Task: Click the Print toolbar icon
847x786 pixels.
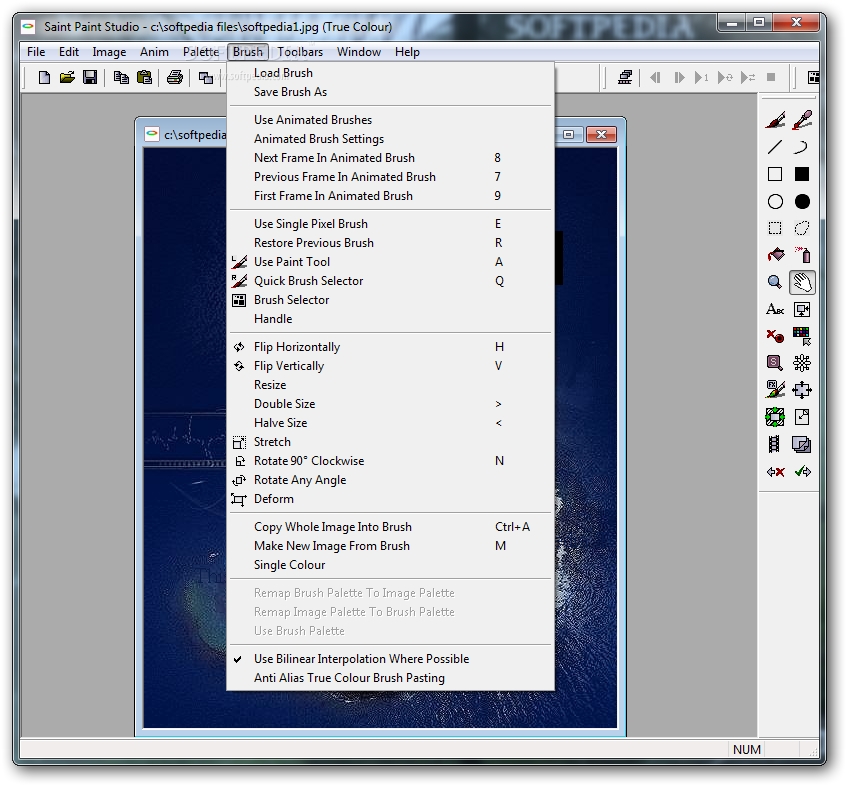Action: coord(174,77)
